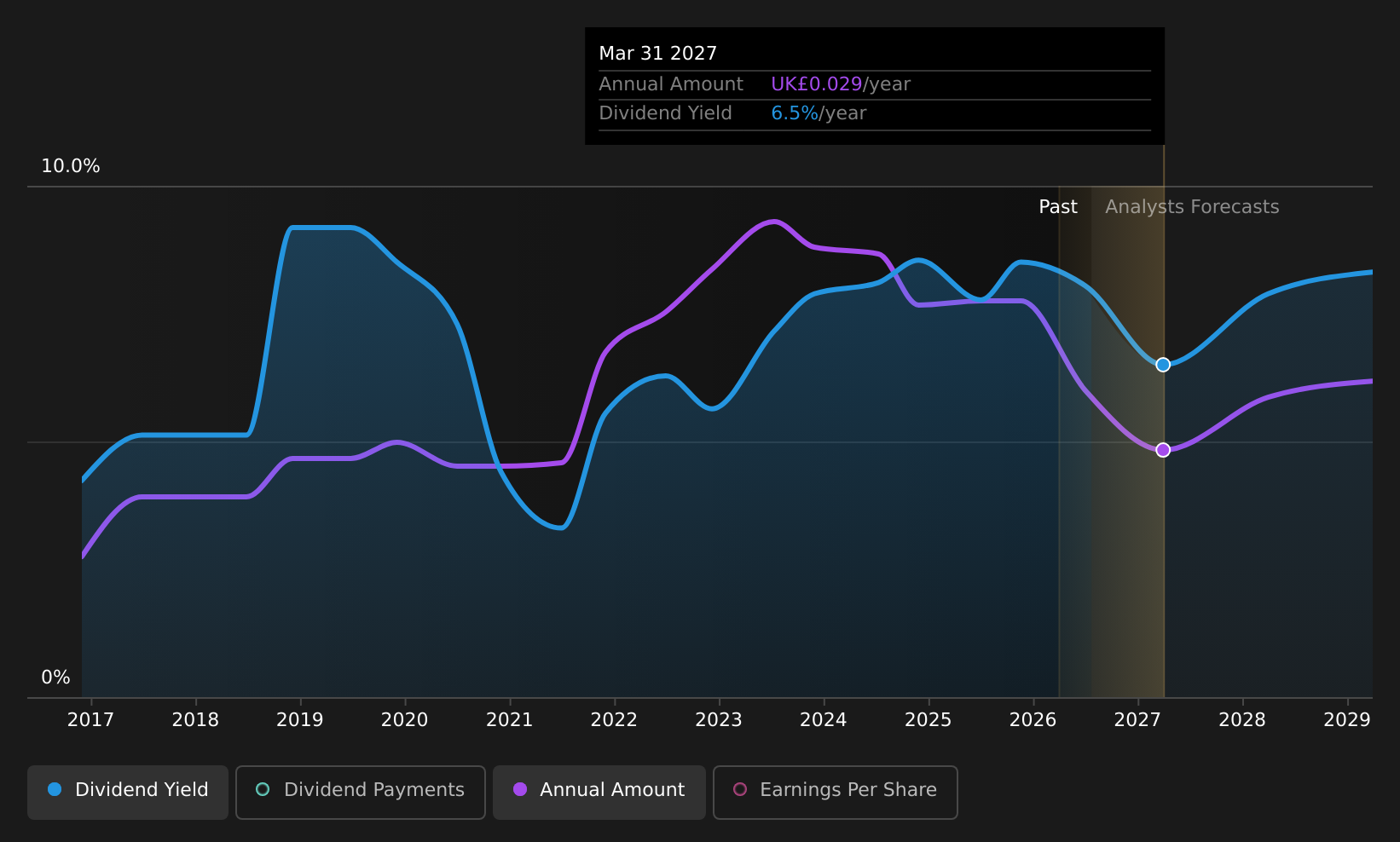Viewport: 1400px width, 842px height.
Task: Click the Annual Amount tooltip row label
Action: pyautogui.click(x=671, y=84)
